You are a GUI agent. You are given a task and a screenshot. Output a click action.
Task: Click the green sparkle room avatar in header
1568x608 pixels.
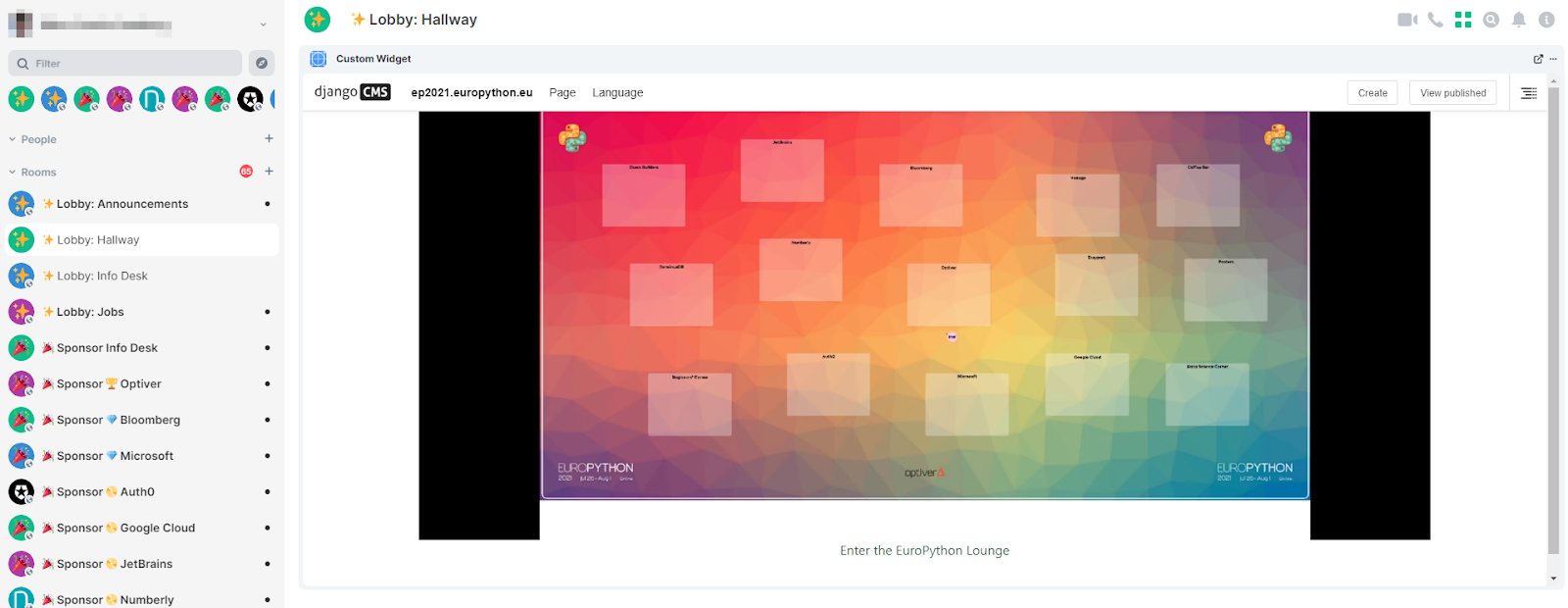coord(318,20)
